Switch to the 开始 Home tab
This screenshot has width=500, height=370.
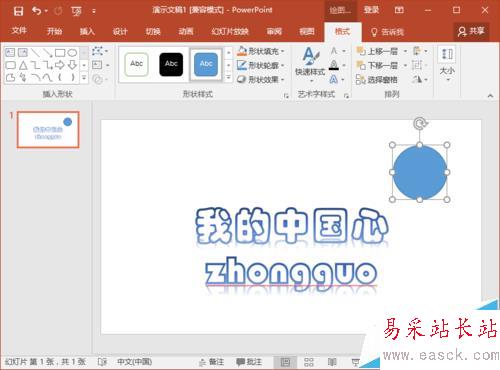coord(54,31)
